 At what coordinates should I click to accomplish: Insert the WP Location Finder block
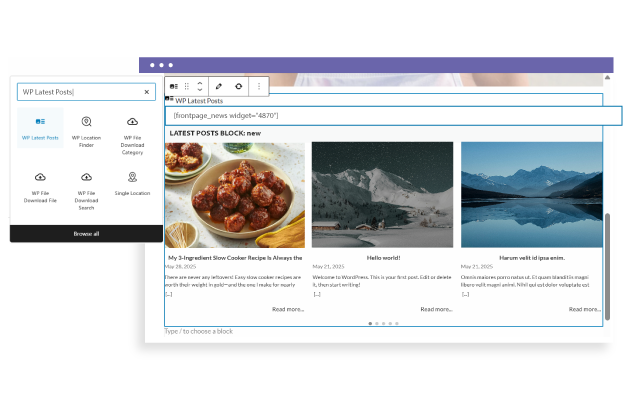coord(86,127)
